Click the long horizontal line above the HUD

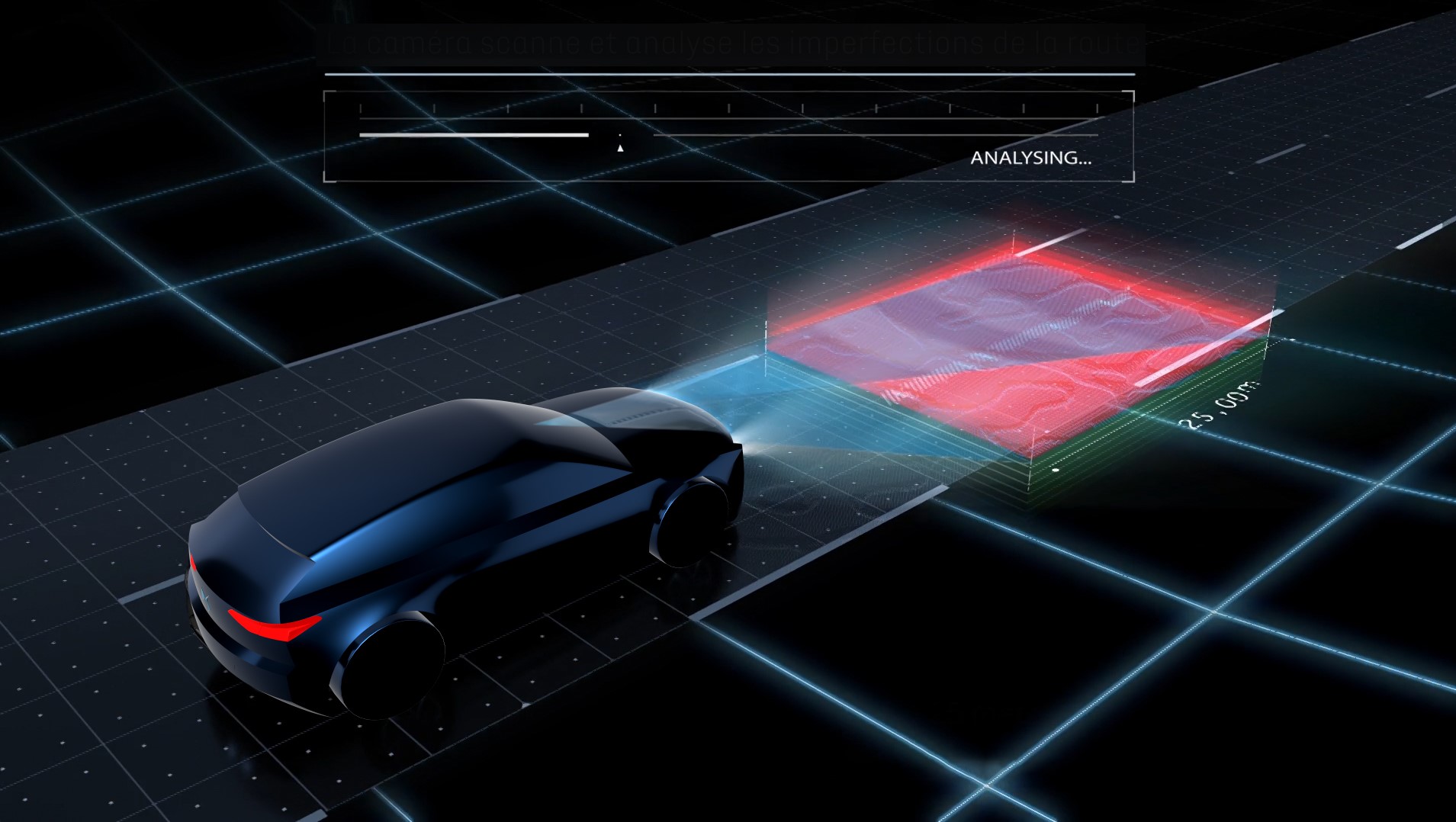tap(728, 75)
